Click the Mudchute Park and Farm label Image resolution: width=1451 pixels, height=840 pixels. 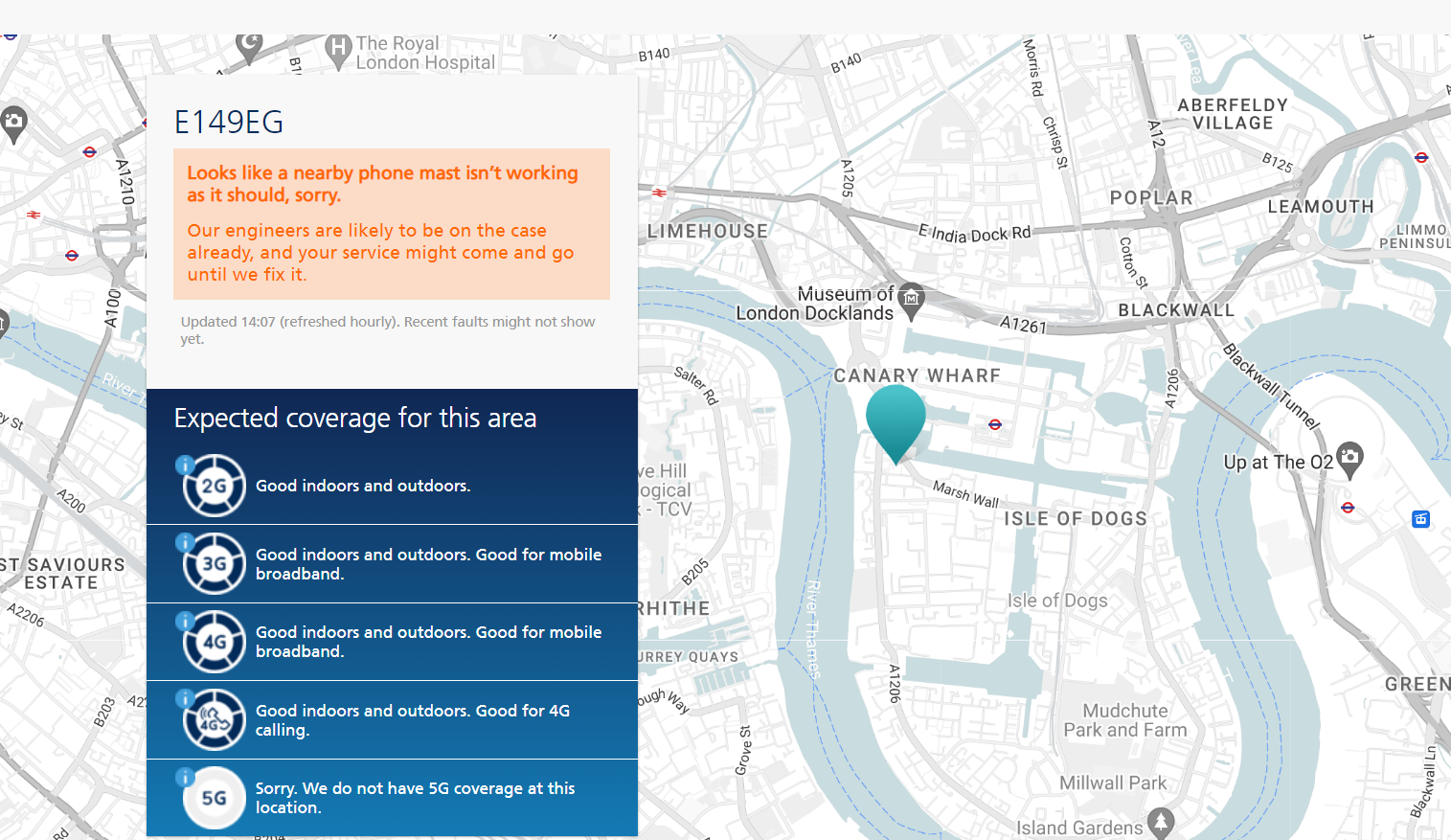(1125, 720)
